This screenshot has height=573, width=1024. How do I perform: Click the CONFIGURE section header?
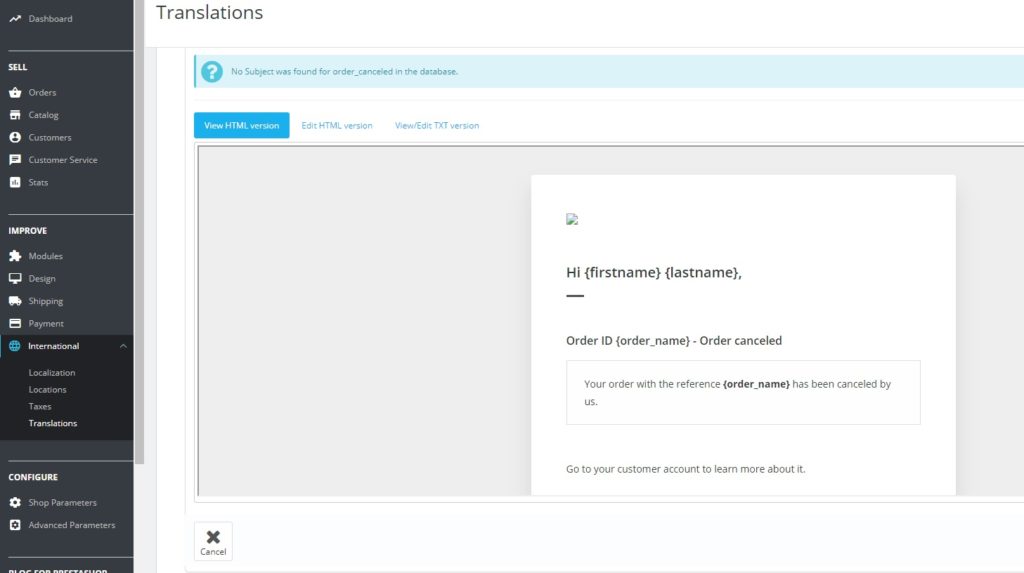[x=33, y=478]
